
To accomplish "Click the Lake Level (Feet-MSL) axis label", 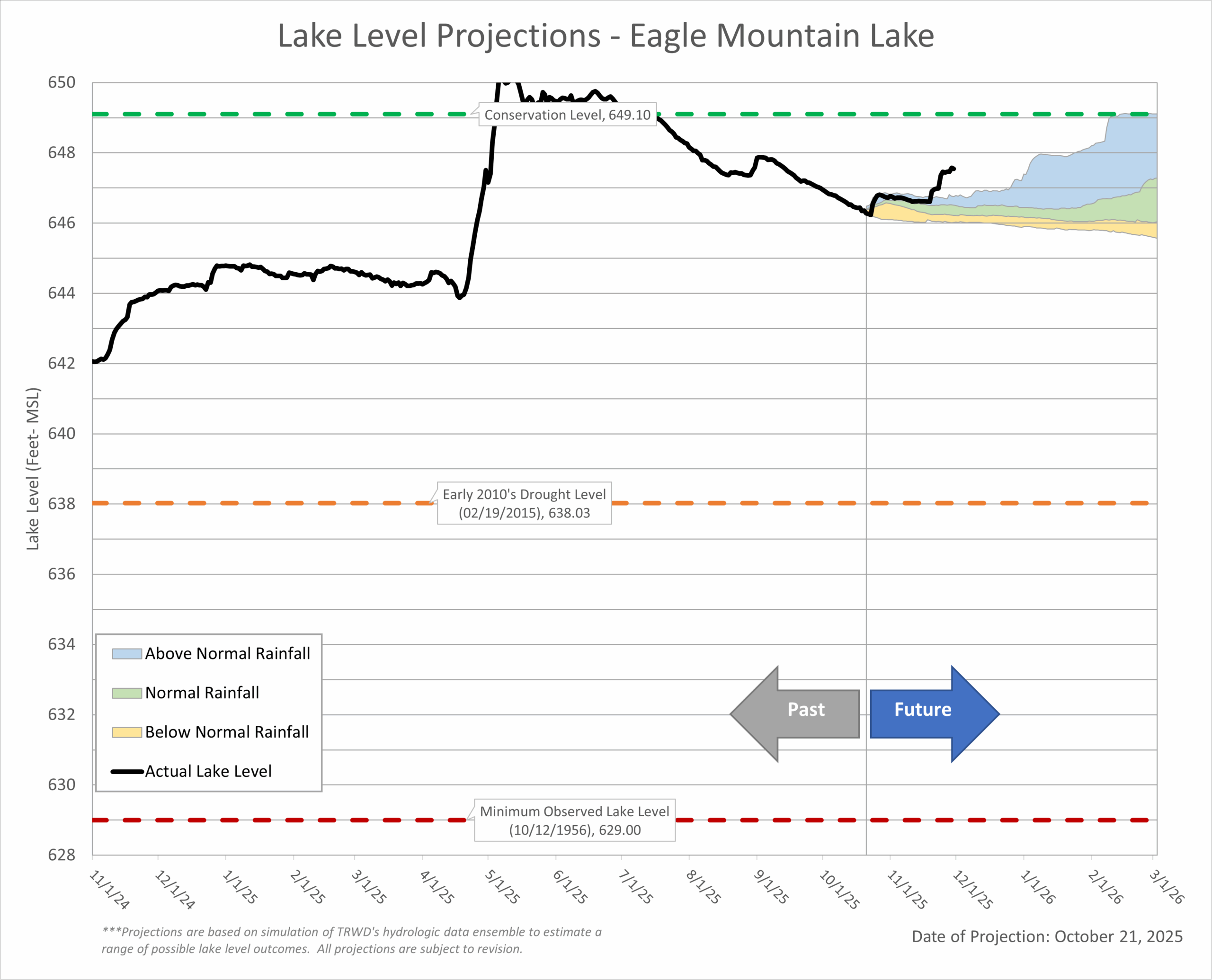I will tap(33, 469).
